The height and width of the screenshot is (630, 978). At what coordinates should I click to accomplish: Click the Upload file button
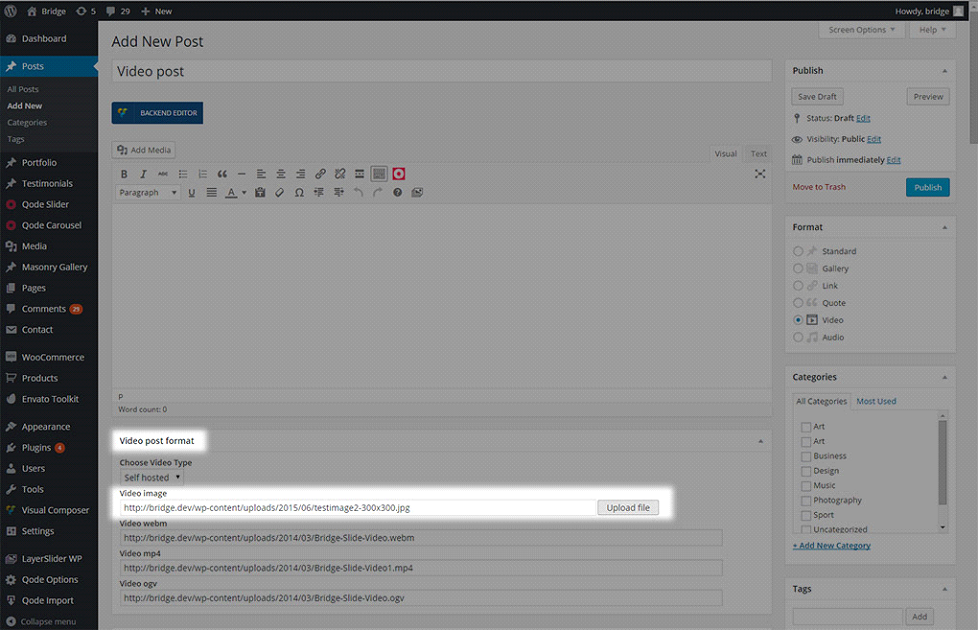(x=628, y=508)
